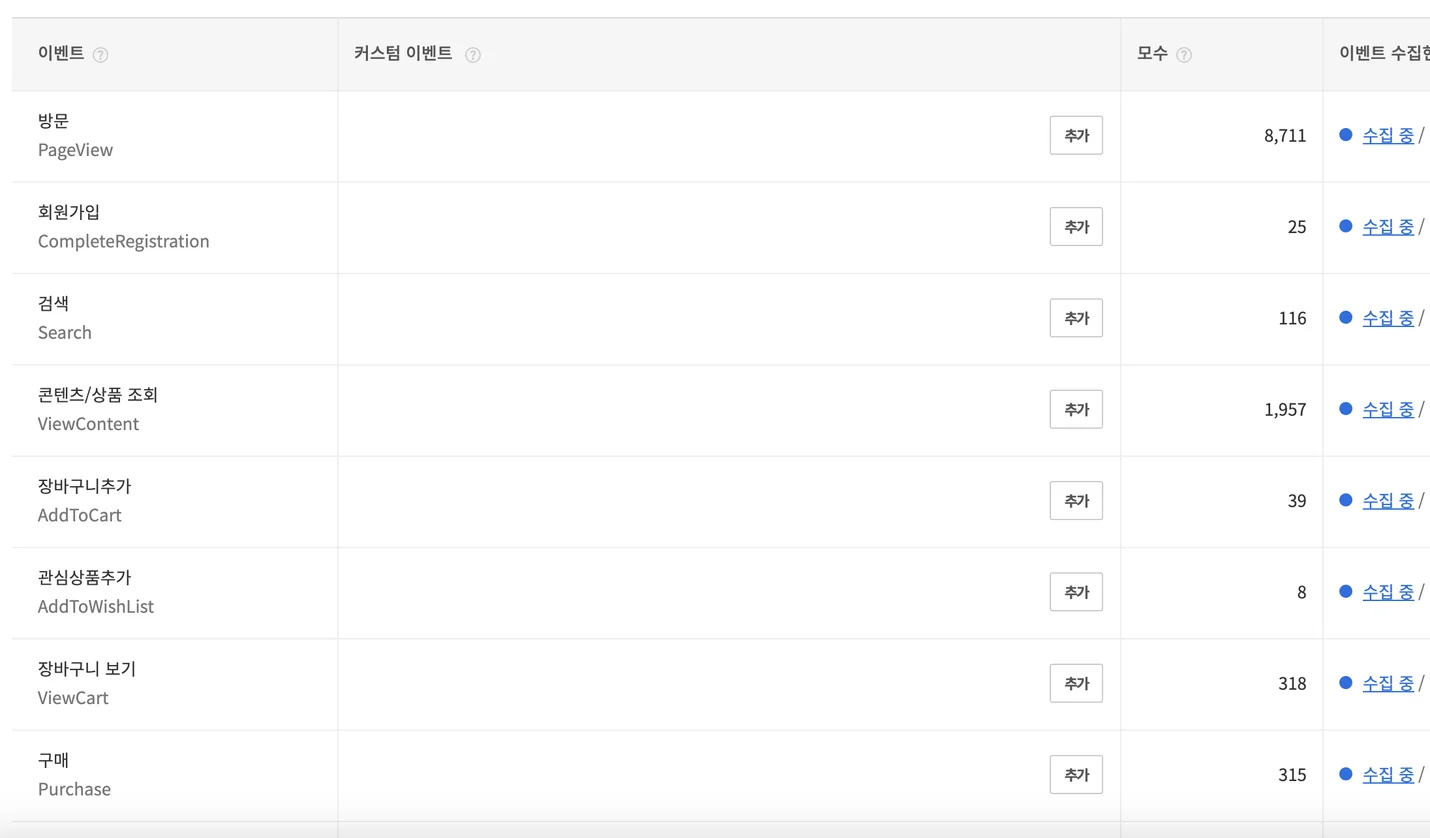Click help icon next to 이벤트 header
Screen dimensions: 1430x838
tap(100, 55)
